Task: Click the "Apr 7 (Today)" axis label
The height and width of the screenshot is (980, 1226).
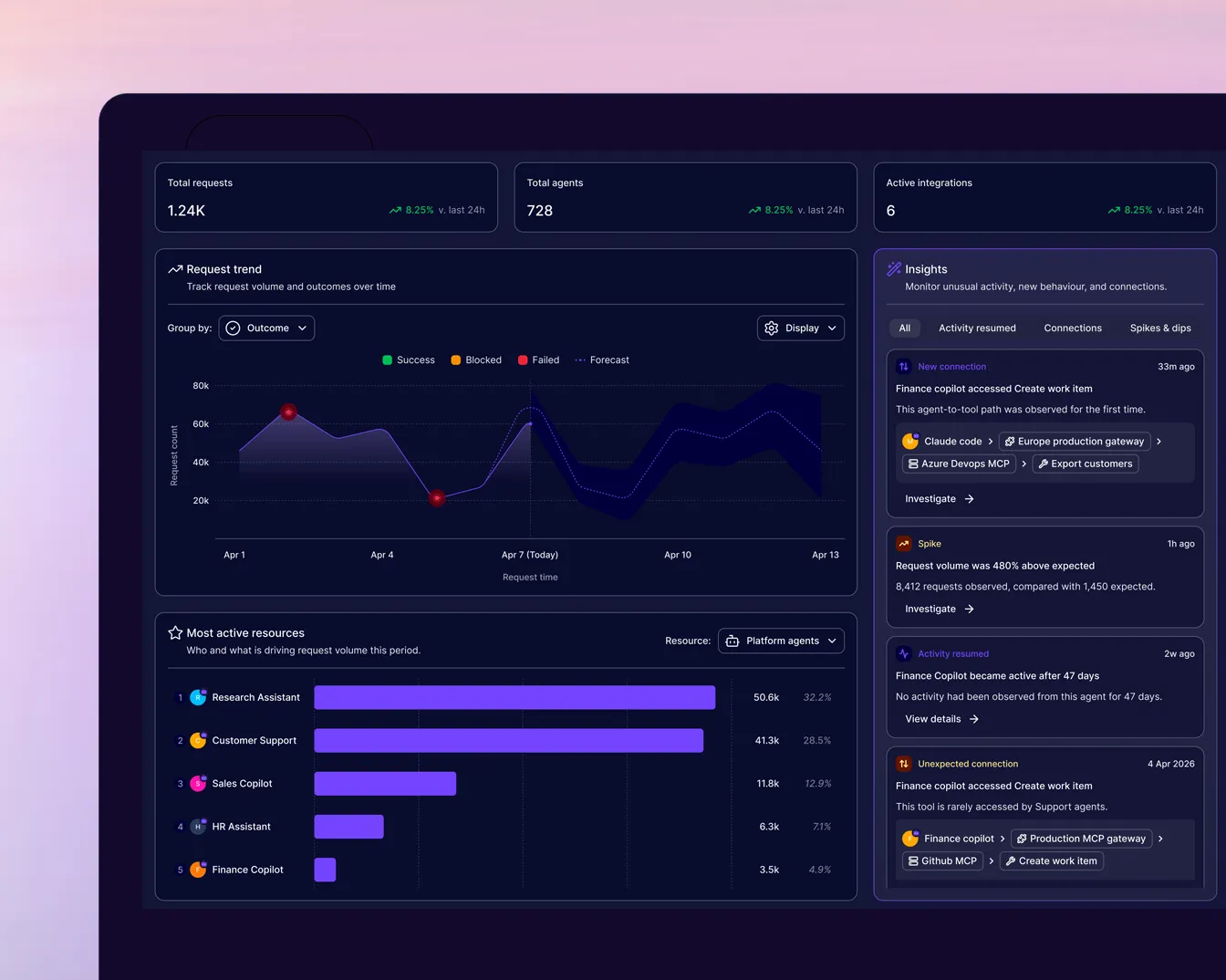Action: [x=530, y=555]
